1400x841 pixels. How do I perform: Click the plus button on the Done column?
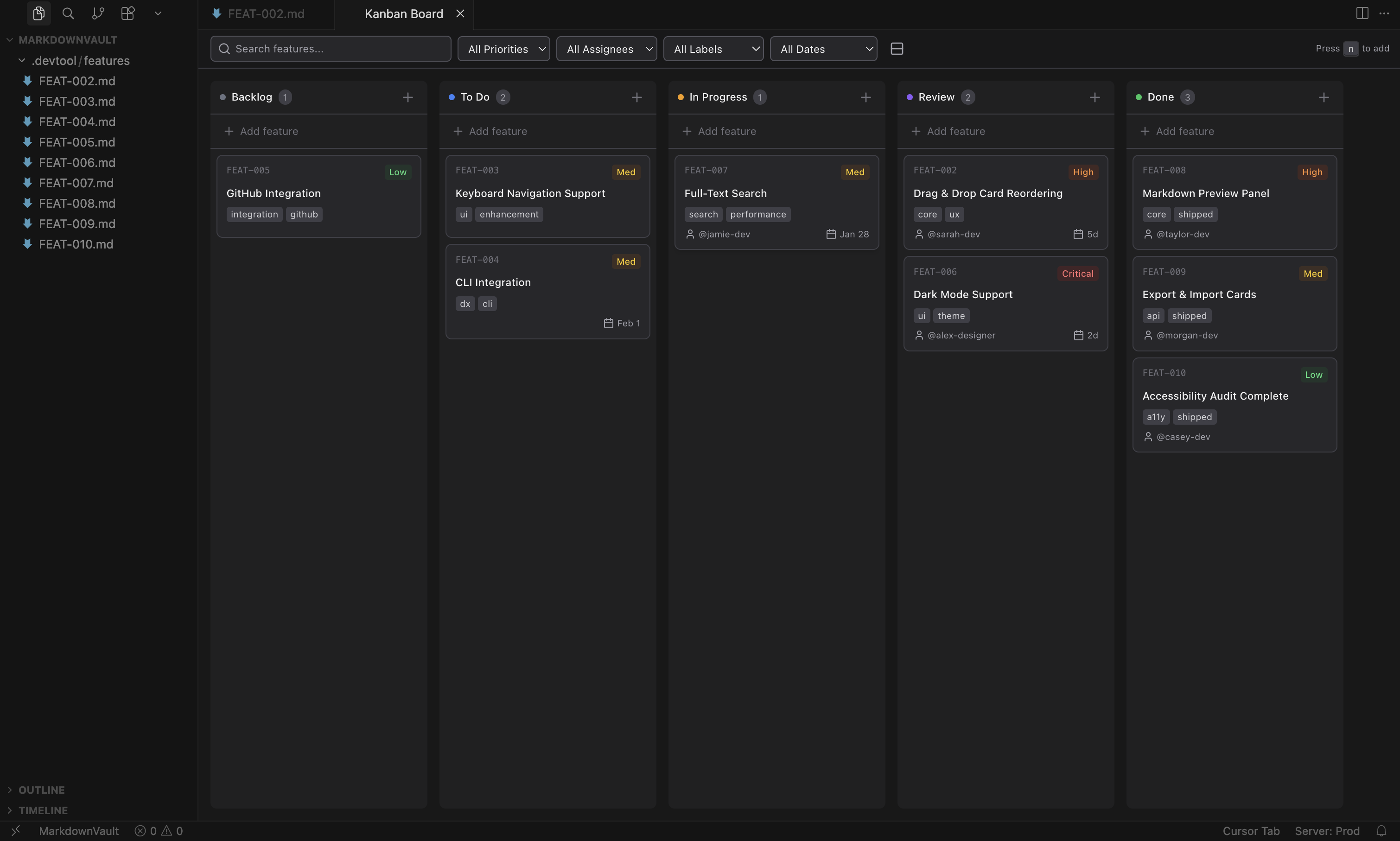point(1324,97)
